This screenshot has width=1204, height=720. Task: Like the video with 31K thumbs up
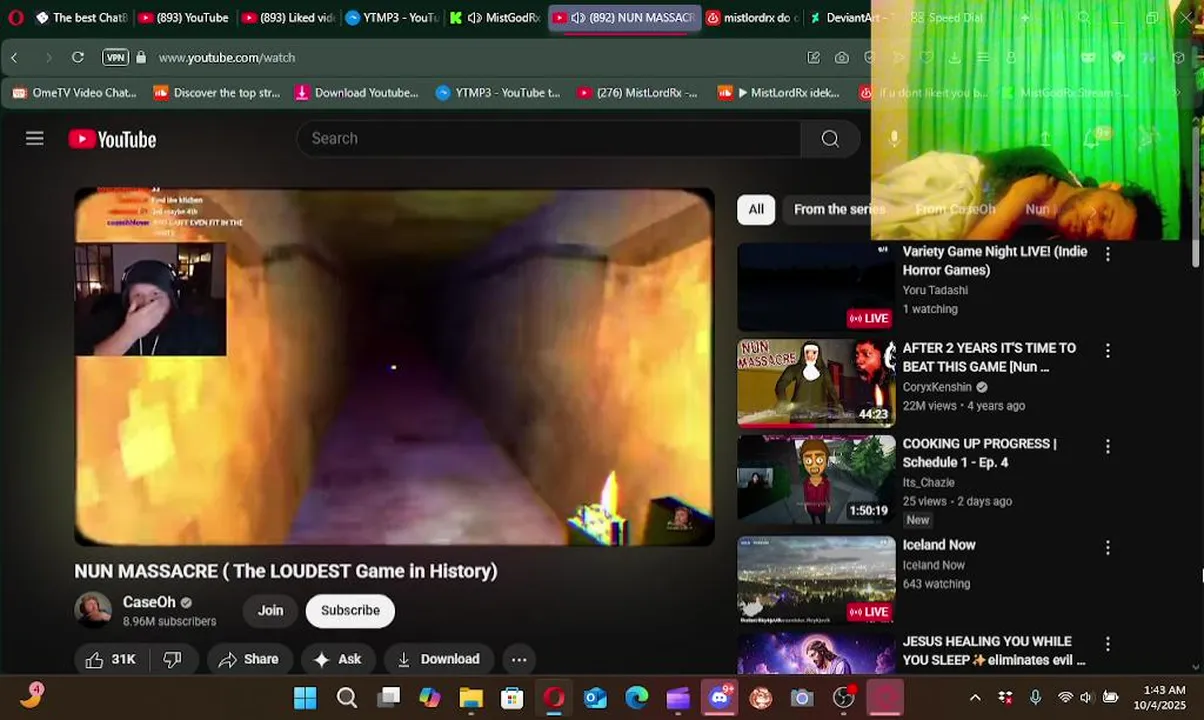click(110, 659)
